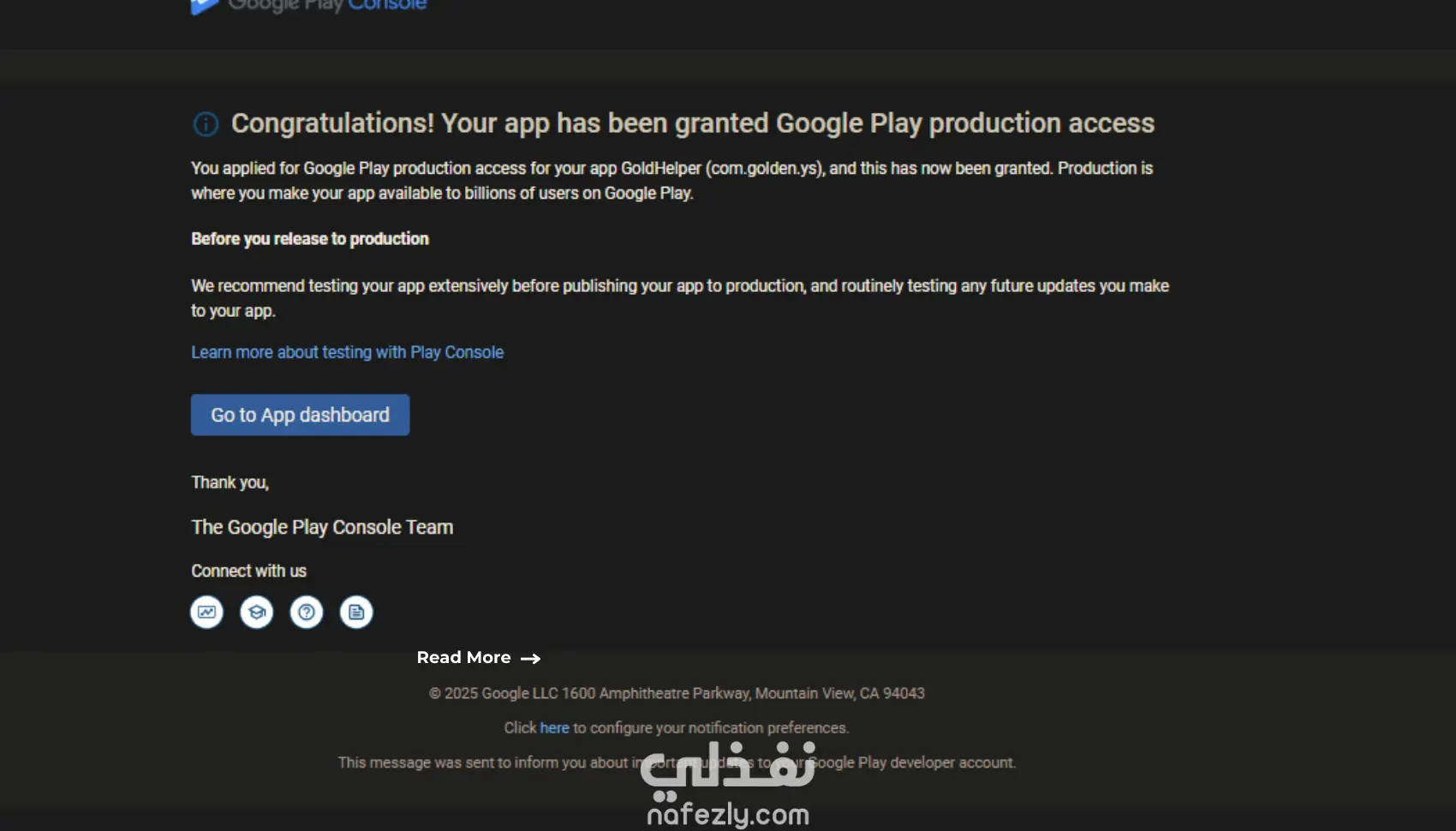Click the Congratulations production access heading

coord(693,123)
